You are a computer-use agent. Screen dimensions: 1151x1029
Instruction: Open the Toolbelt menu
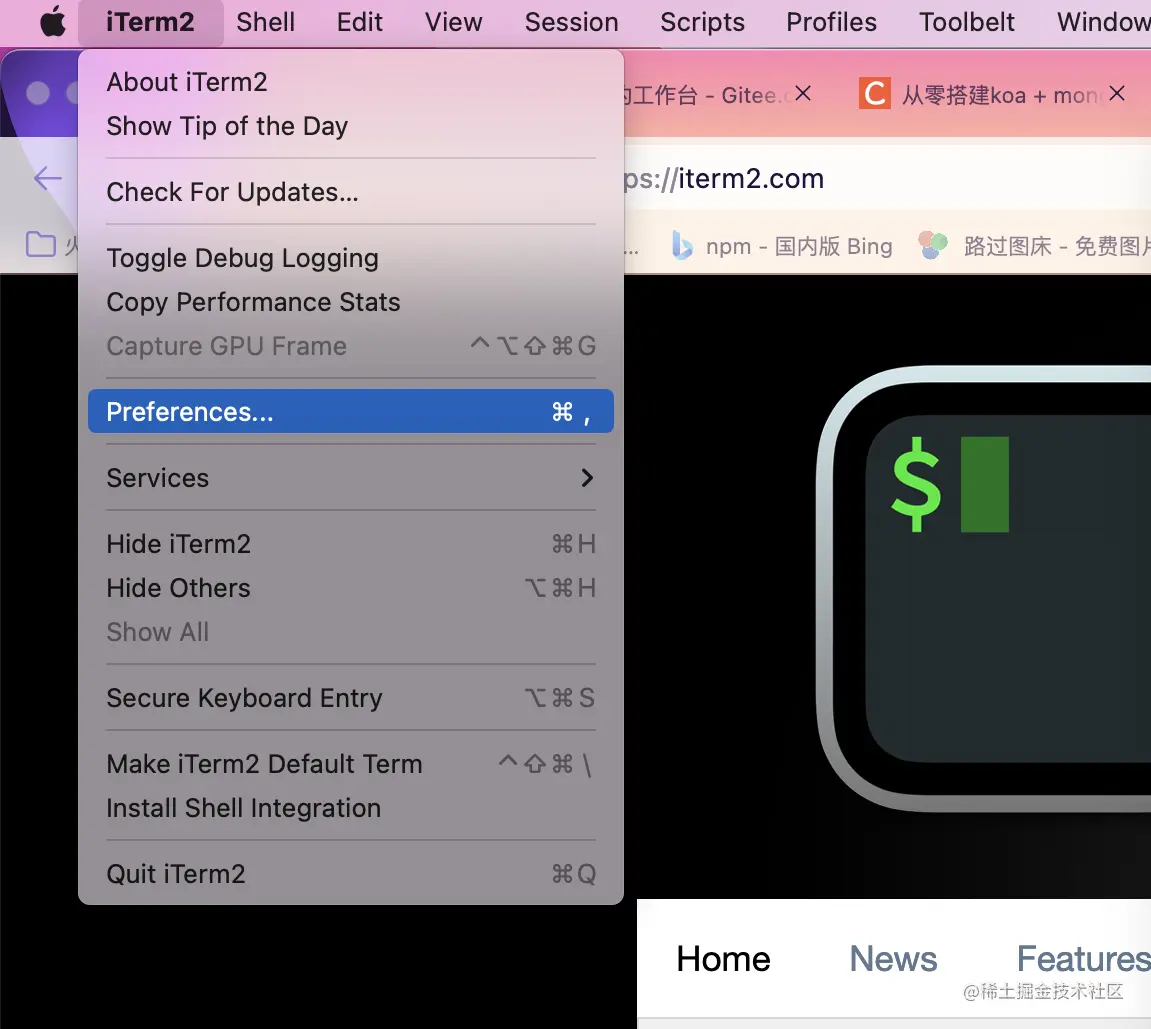967,22
